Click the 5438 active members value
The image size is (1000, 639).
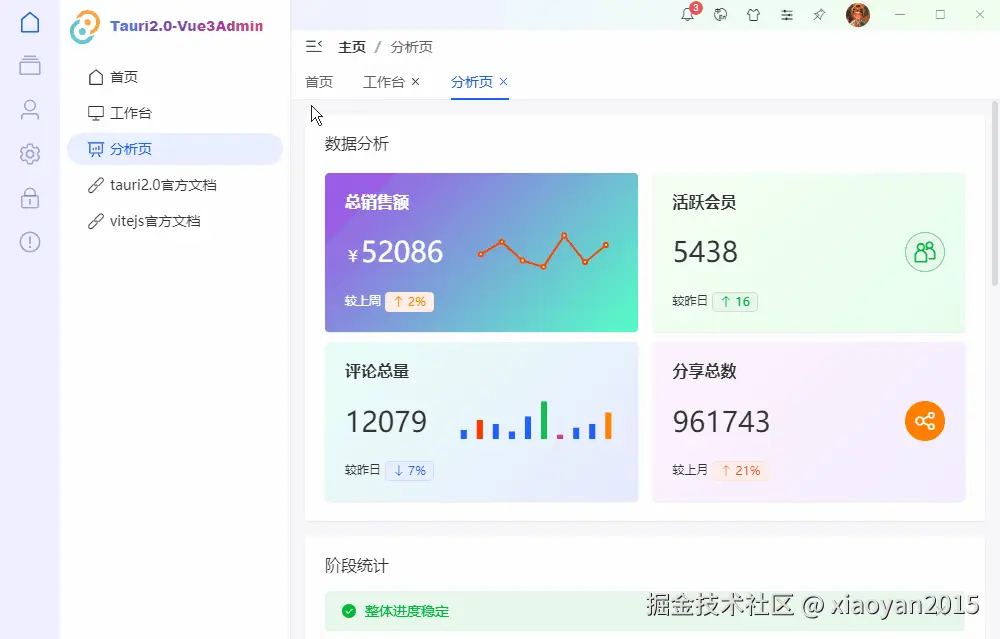click(705, 252)
